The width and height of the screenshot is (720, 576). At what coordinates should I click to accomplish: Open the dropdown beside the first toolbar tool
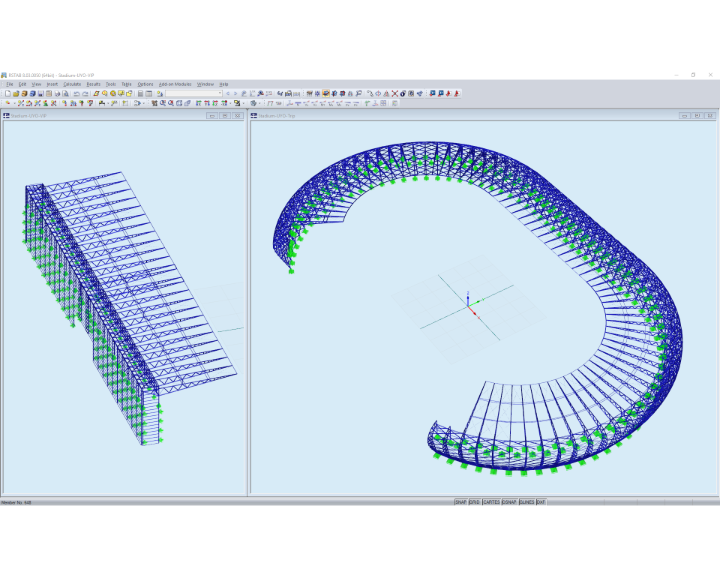tap(14, 103)
